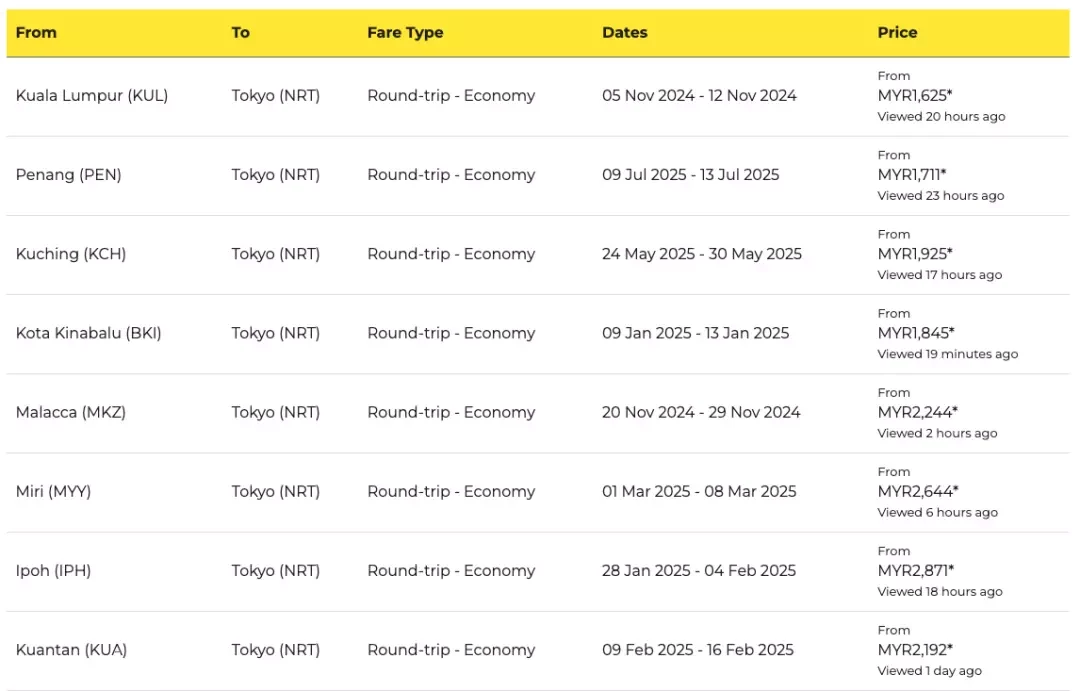
Task: Open the MYR2,192 Kuantan fare
Action: coord(915,650)
